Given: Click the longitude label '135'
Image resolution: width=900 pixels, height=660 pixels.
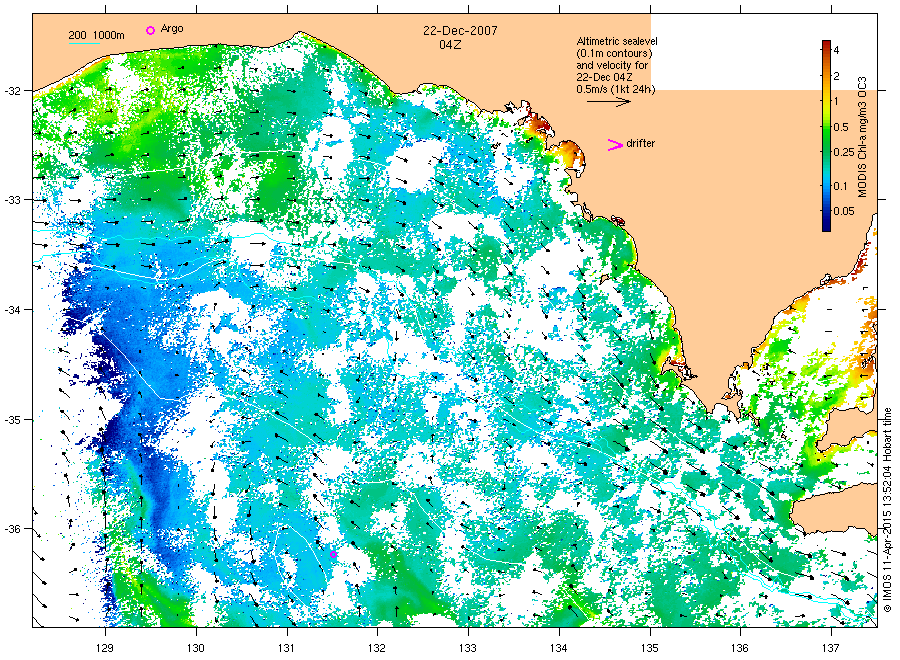Looking at the screenshot, I should tap(650, 649).
